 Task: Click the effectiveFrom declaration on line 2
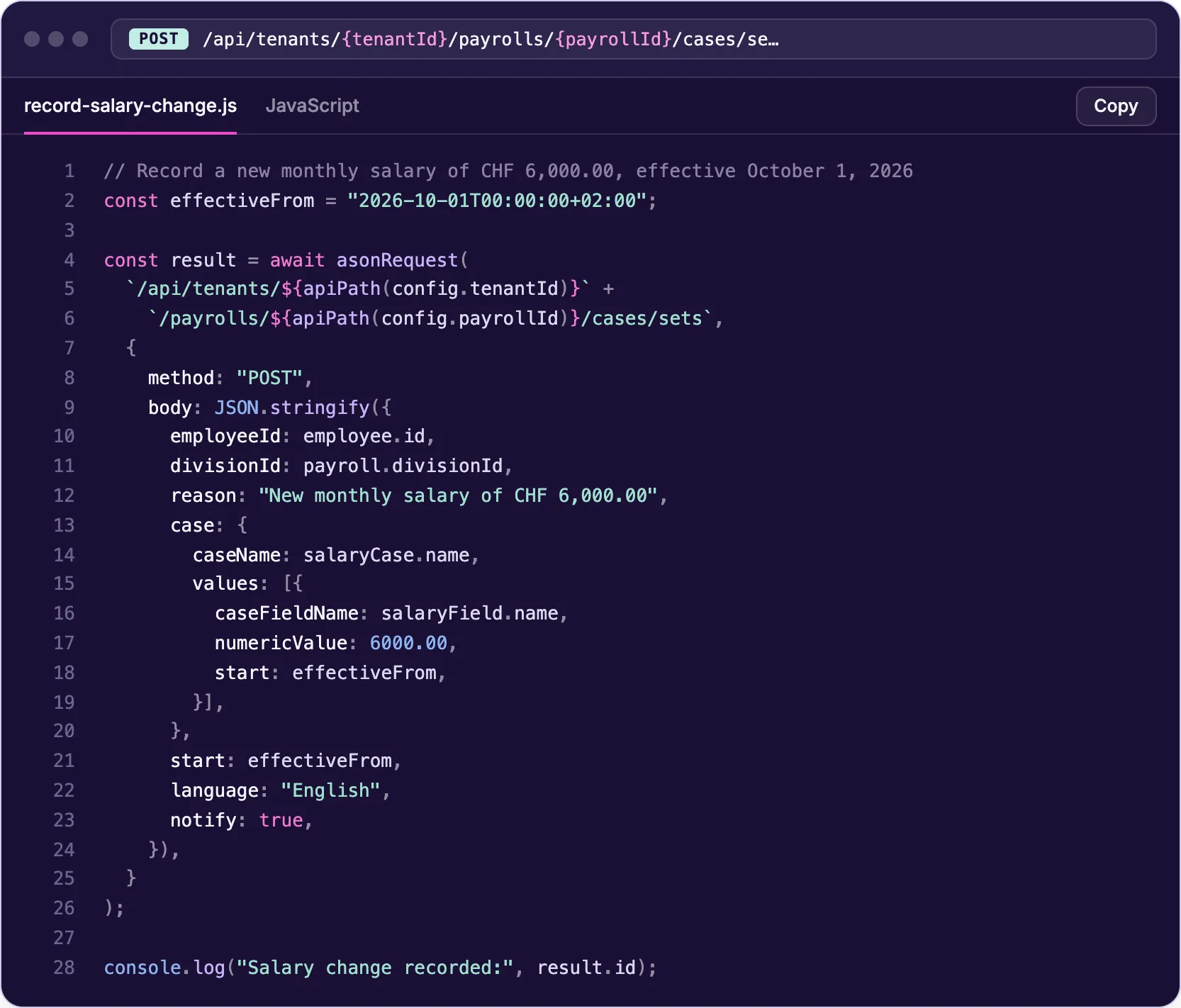click(242, 201)
